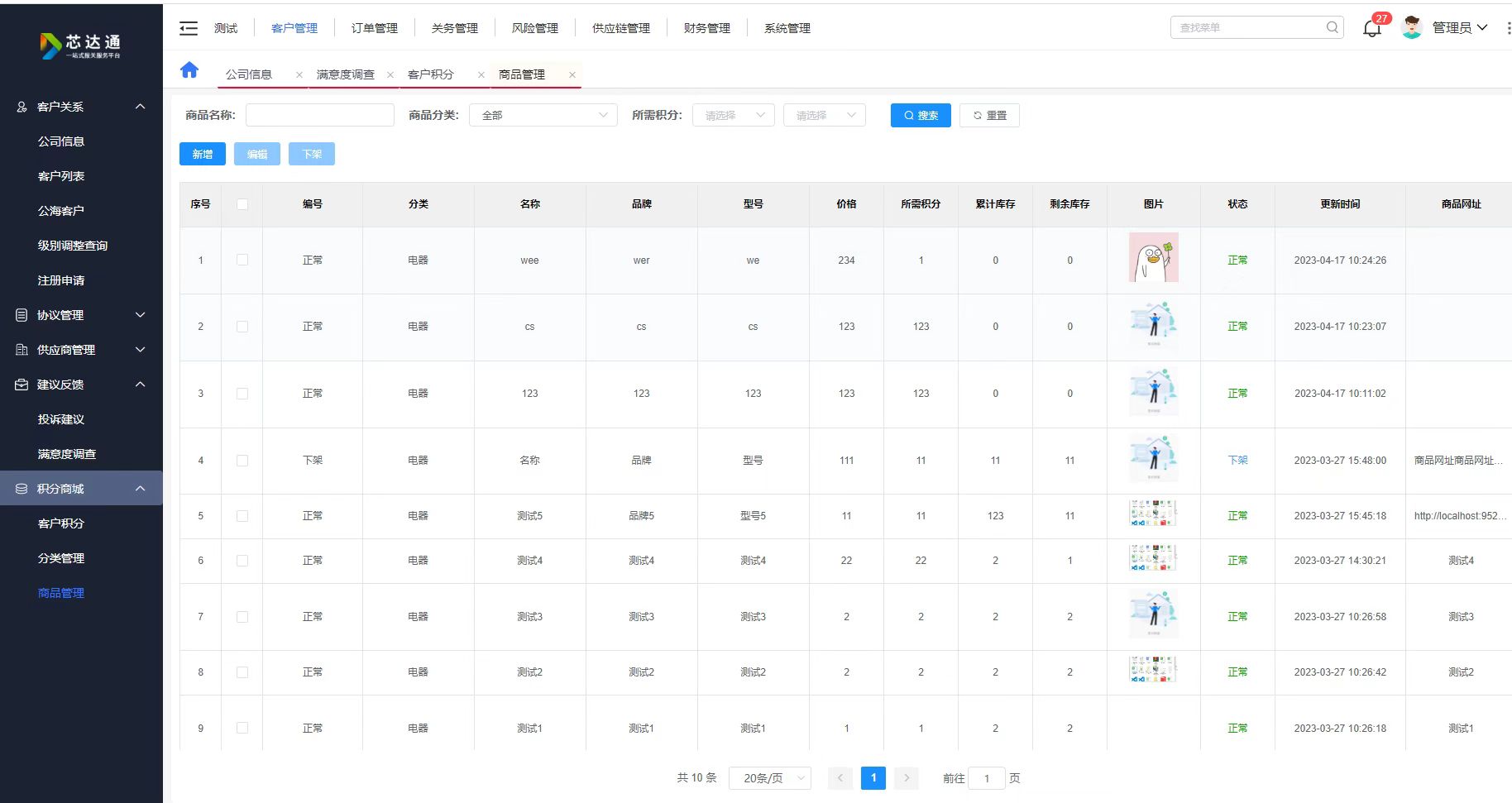The image size is (1512, 803).
Task: Open the 关务管理 top menu
Action: coord(455,28)
